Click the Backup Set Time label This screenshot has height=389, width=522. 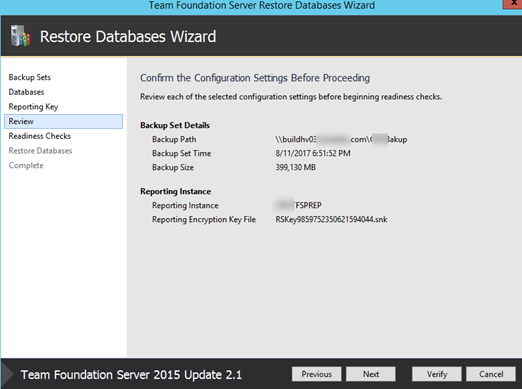tap(182, 153)
